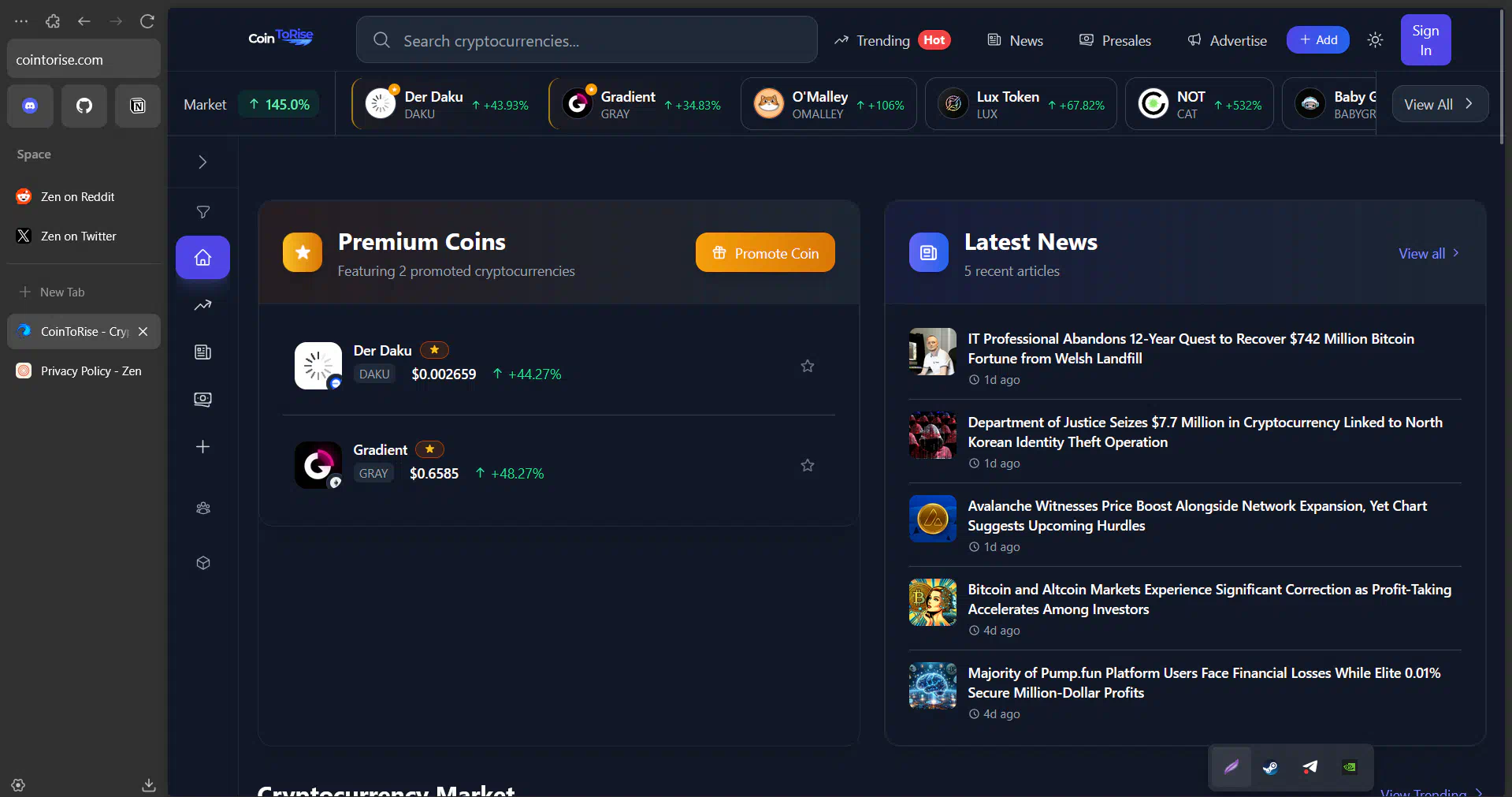Click the Search cryptocurrencies input field
Viewport: 1512px width, 797px height.
pyautogui.click(x=586, y=40)
